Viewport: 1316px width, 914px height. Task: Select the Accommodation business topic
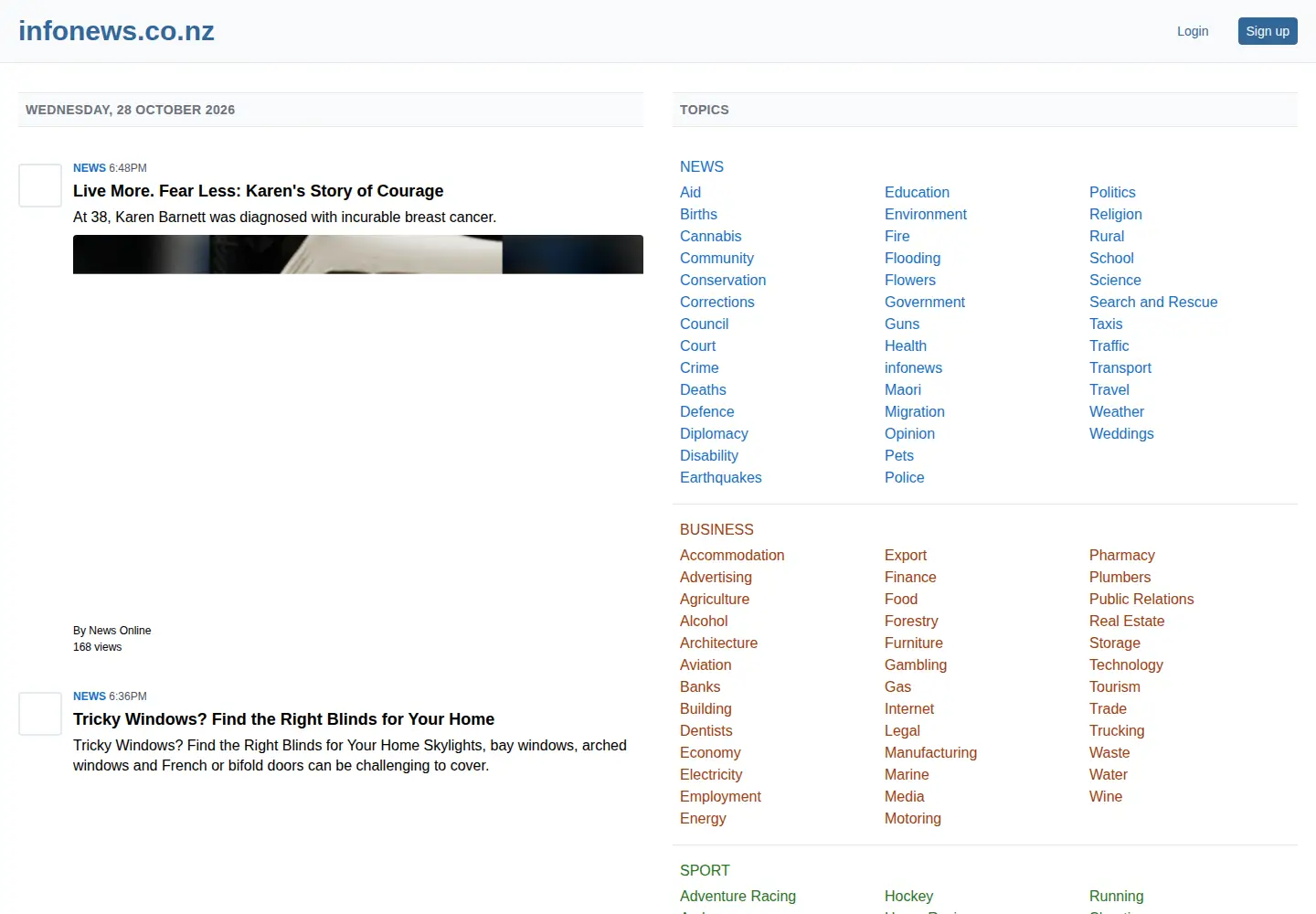[732, 555]
